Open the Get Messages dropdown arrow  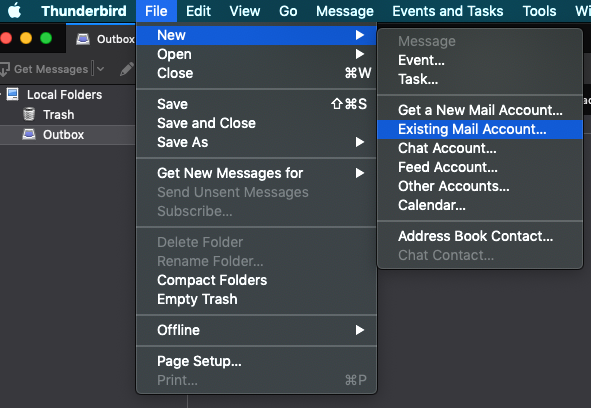click(100, 69)
